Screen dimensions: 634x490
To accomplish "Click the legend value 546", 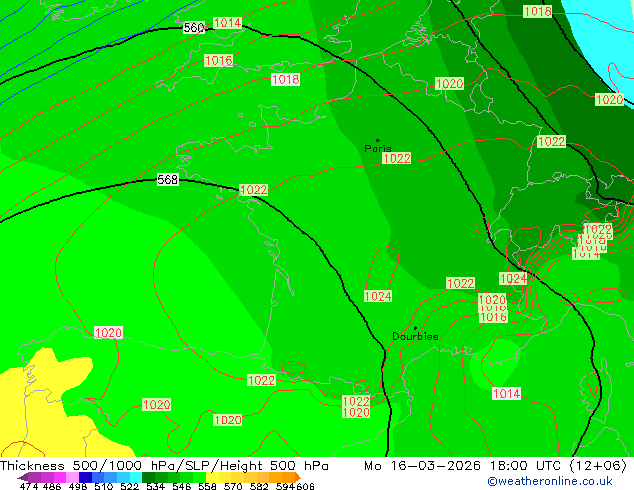I will [x=181, y=486].
